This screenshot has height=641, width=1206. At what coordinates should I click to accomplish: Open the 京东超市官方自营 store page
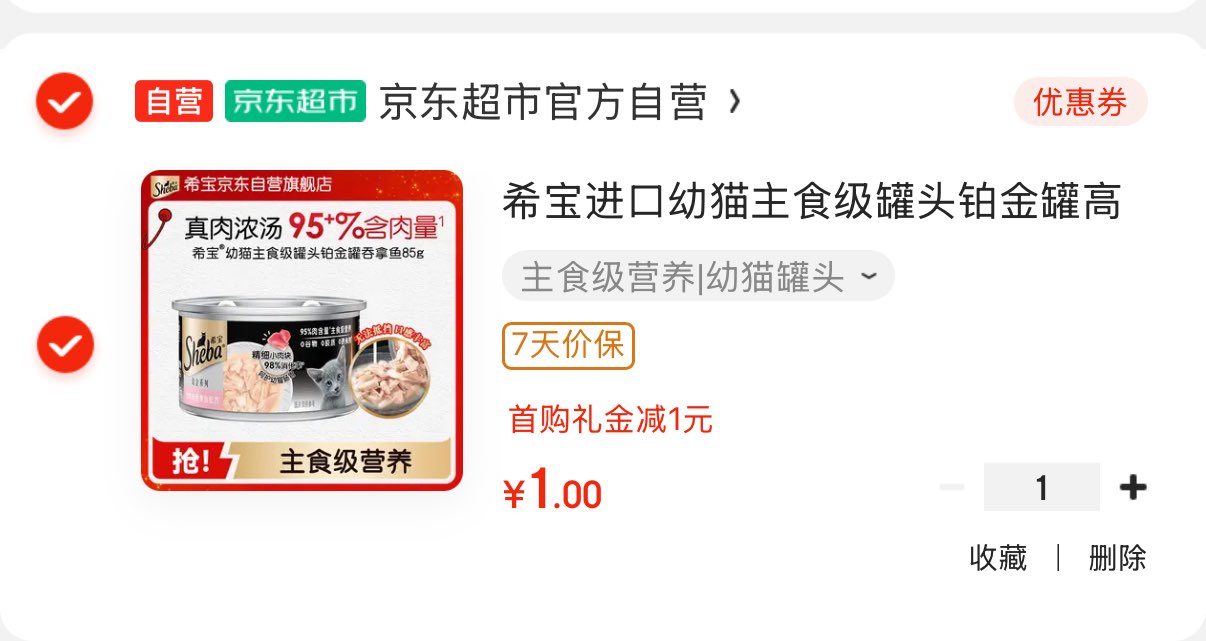click(x=543, y=102)
